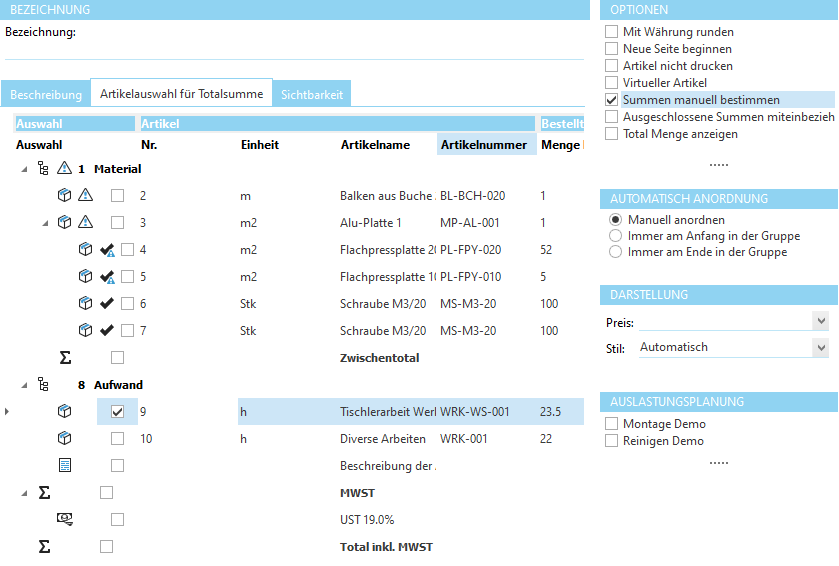Click the cube icon in row 2
This screenshot has height=566, width=839.
(65, 196)
